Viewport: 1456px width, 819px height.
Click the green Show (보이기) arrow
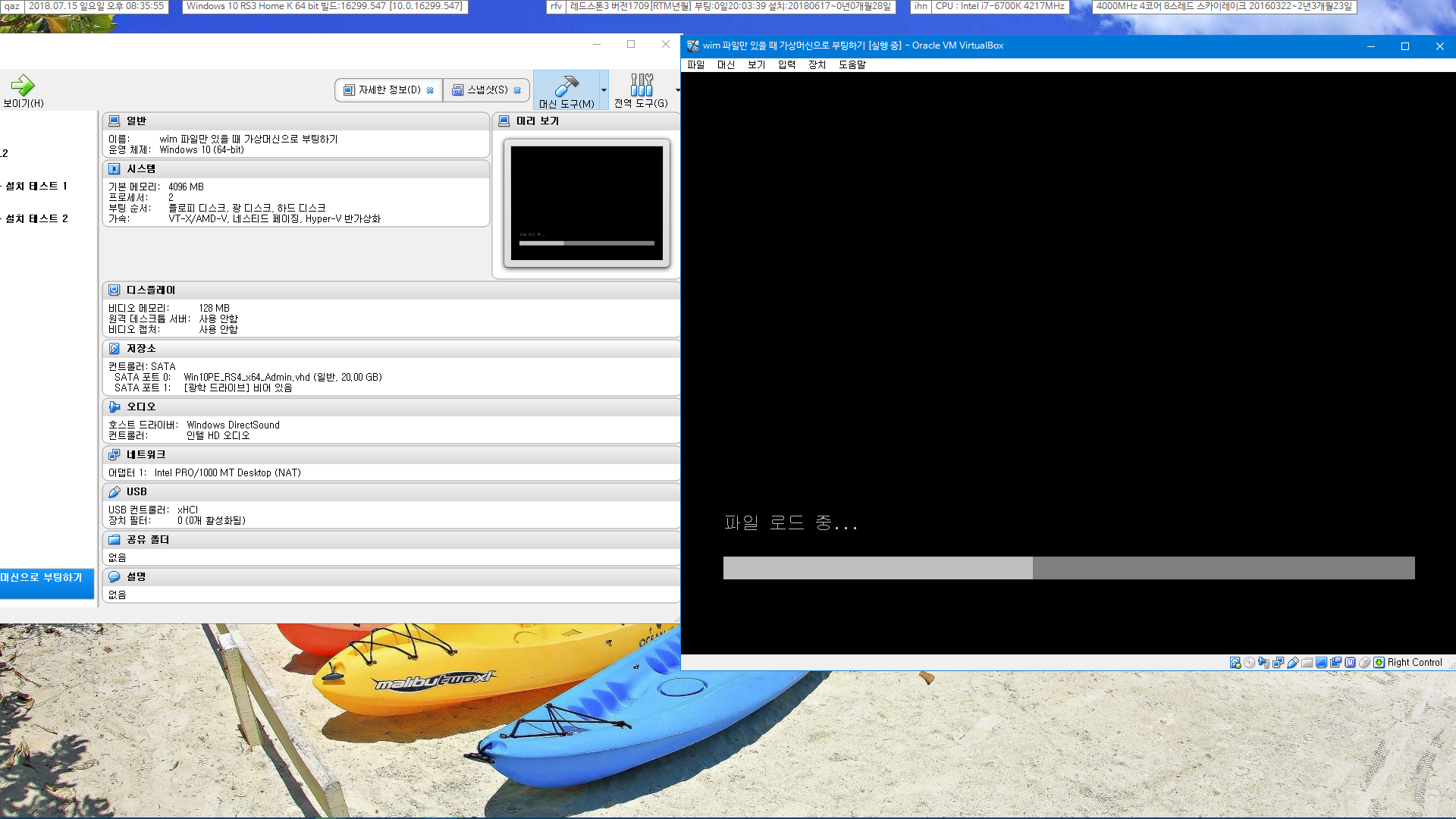23,85
